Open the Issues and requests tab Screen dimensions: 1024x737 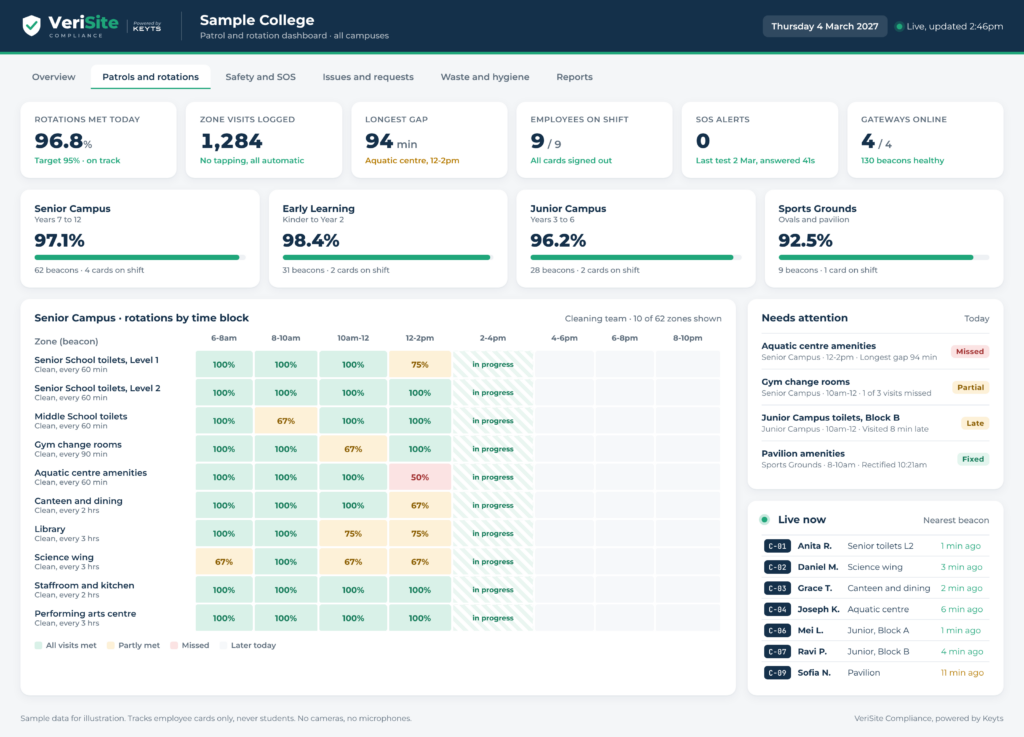pyautogui.click(x=368, y=77)
